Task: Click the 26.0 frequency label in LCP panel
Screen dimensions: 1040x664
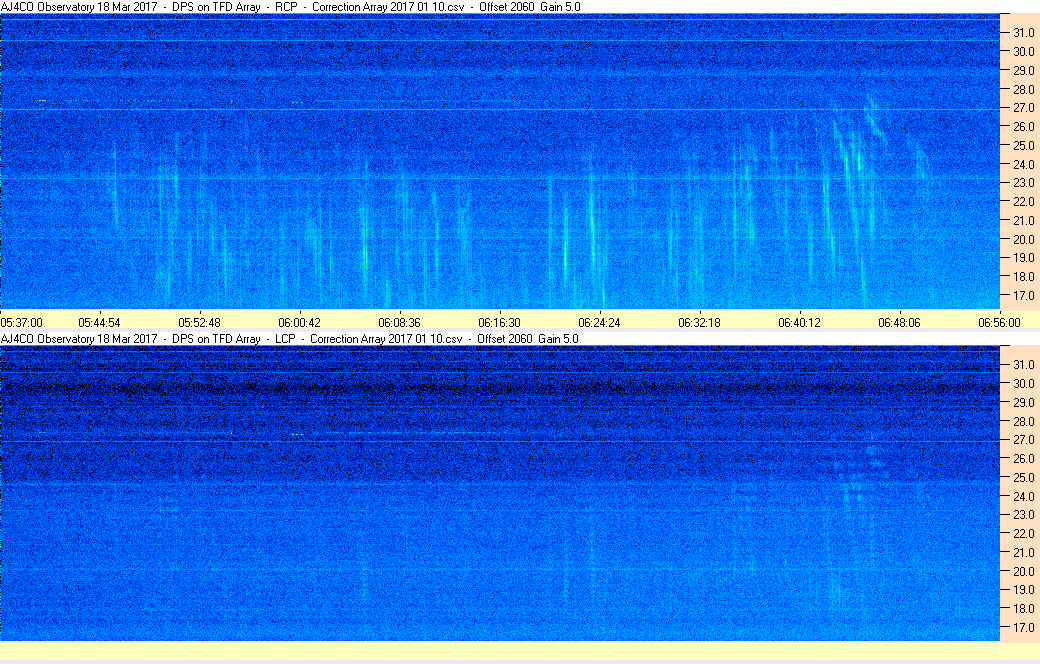Action: (1023, 459)
